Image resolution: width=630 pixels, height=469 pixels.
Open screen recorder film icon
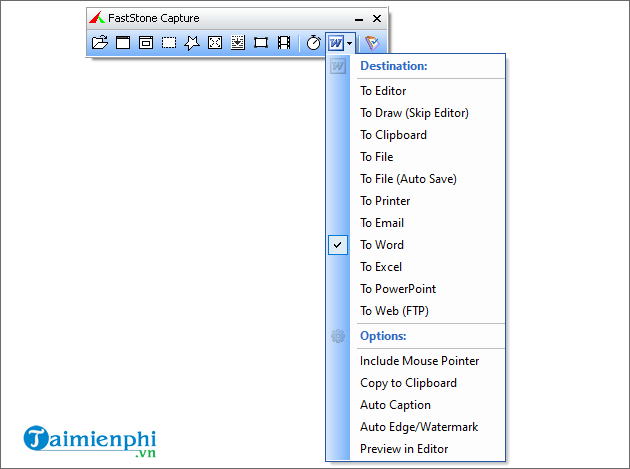(x=284, y=42)
